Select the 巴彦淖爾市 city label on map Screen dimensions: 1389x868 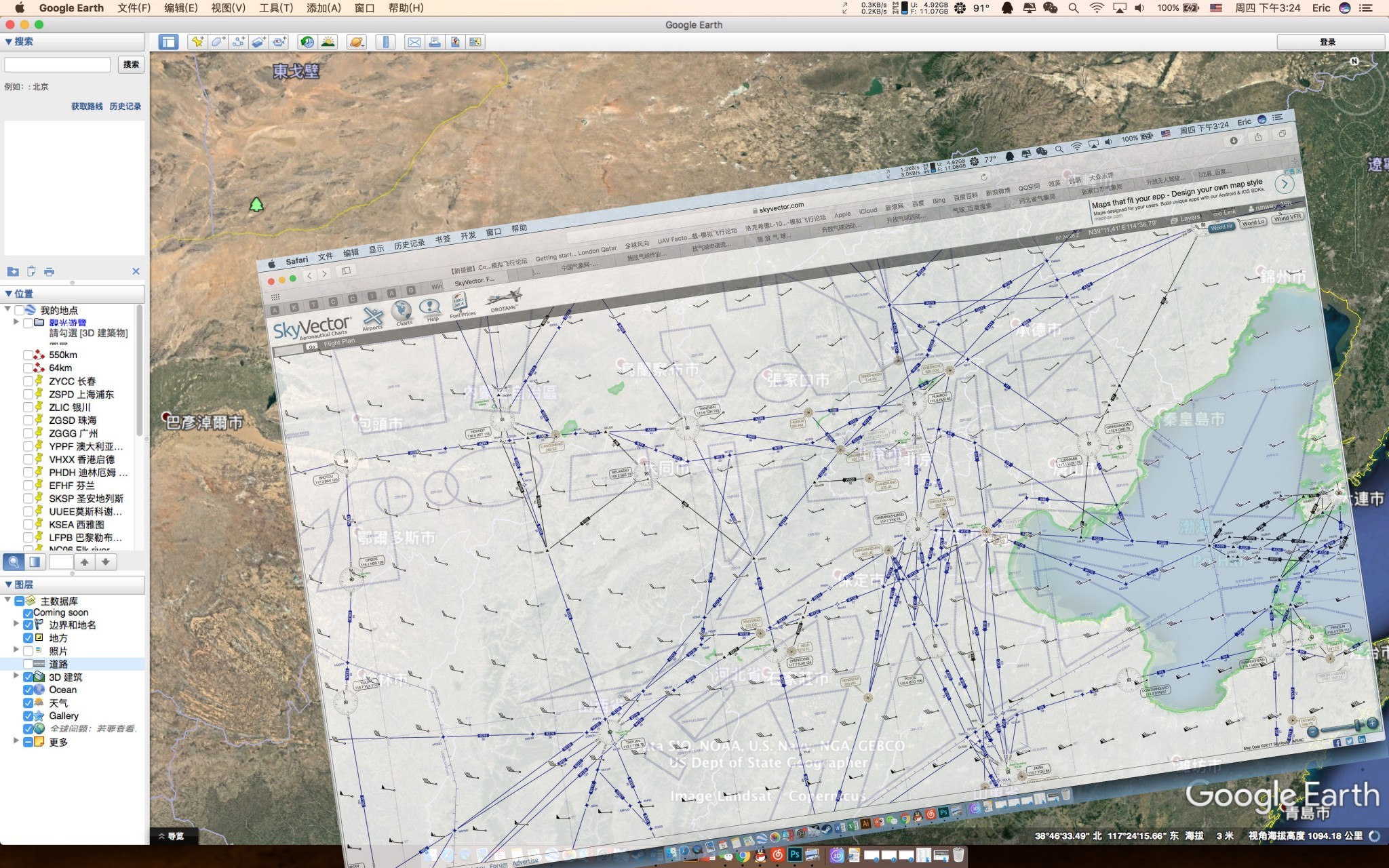click(204, 422)
